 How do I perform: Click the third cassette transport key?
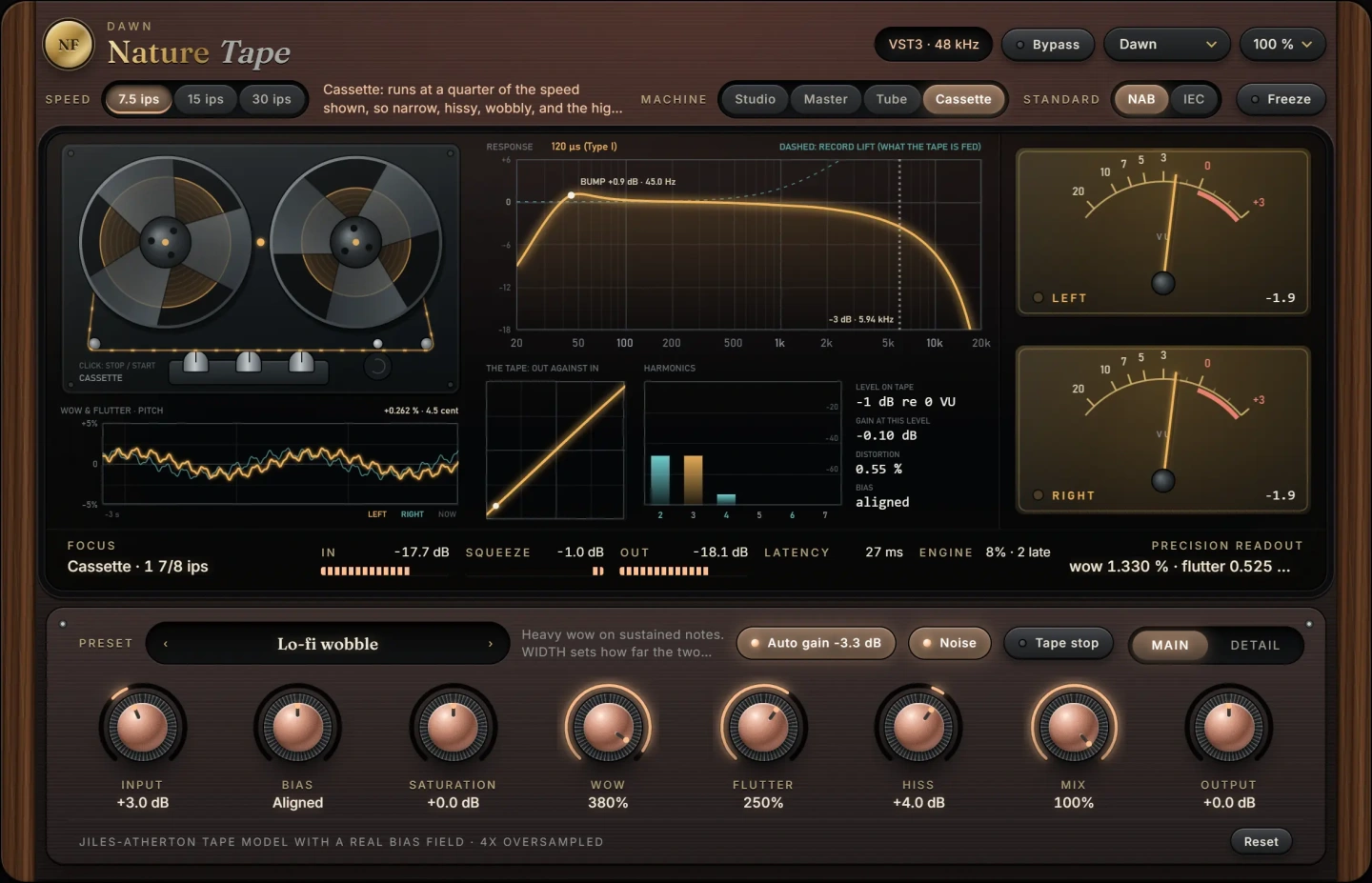(x=301, y=362)
